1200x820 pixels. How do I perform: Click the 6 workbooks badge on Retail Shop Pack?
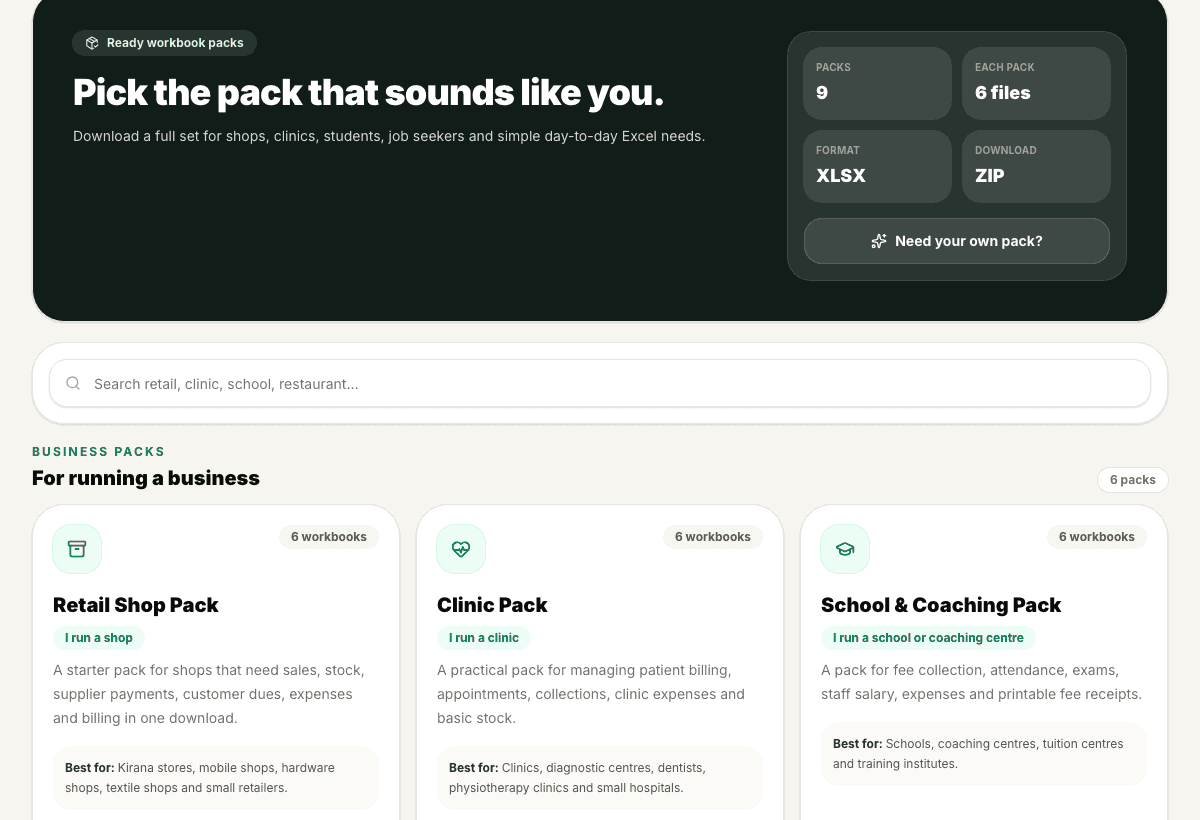[329, 537]
